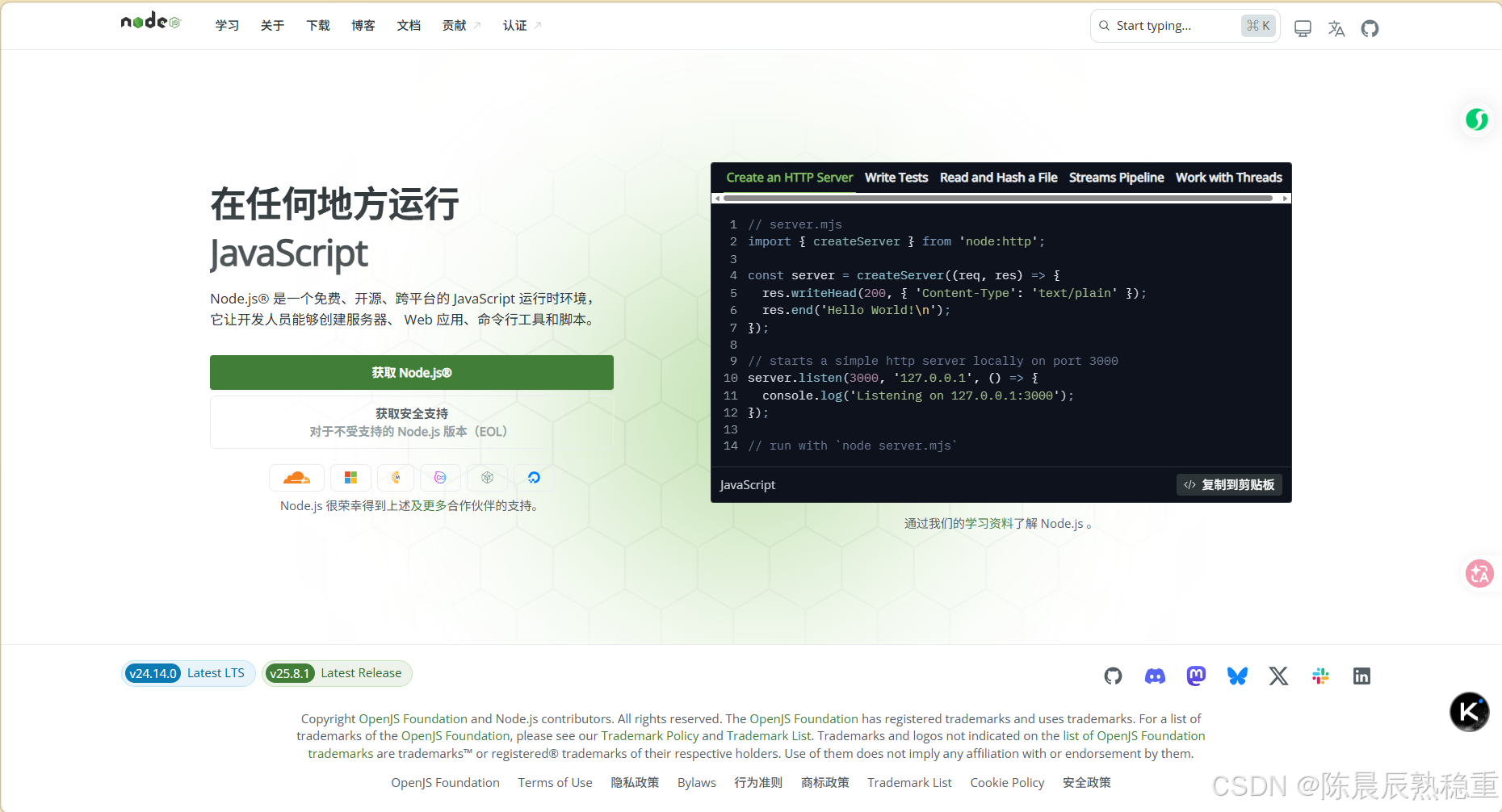Screen dimensions: 1502x812
Task: Open the language selector icon
Action: pyautogui.click(x=1336, y=29)
